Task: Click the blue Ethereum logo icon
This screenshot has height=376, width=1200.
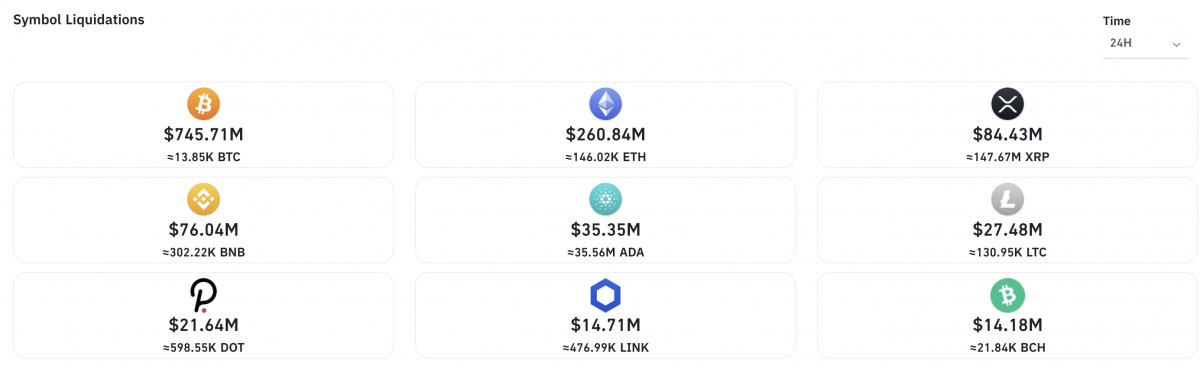Action: (605, 104)
